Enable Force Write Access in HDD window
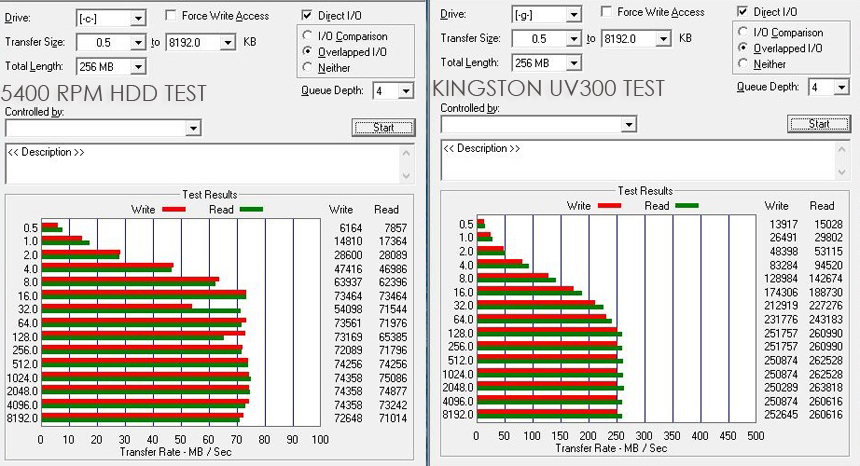The image size is (860, 466). [x=171, y=15]
